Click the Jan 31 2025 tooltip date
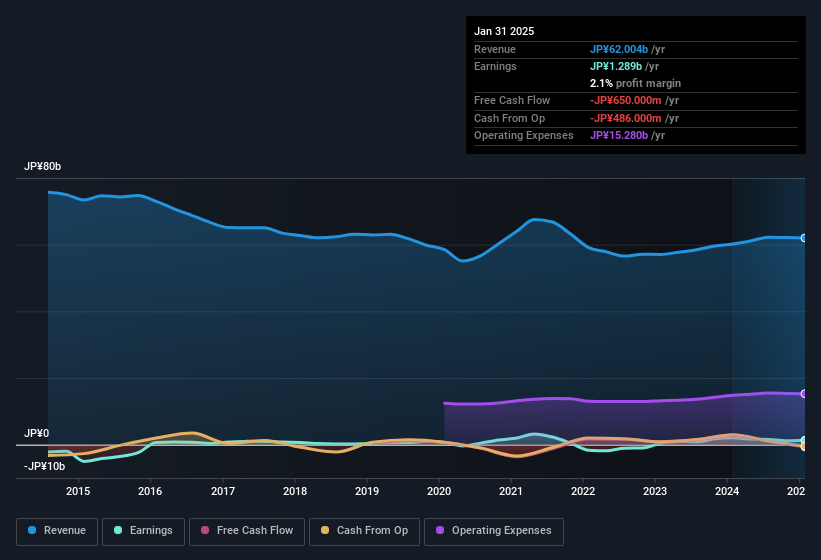This screenshot has width=821, height=560. point(504,31)
